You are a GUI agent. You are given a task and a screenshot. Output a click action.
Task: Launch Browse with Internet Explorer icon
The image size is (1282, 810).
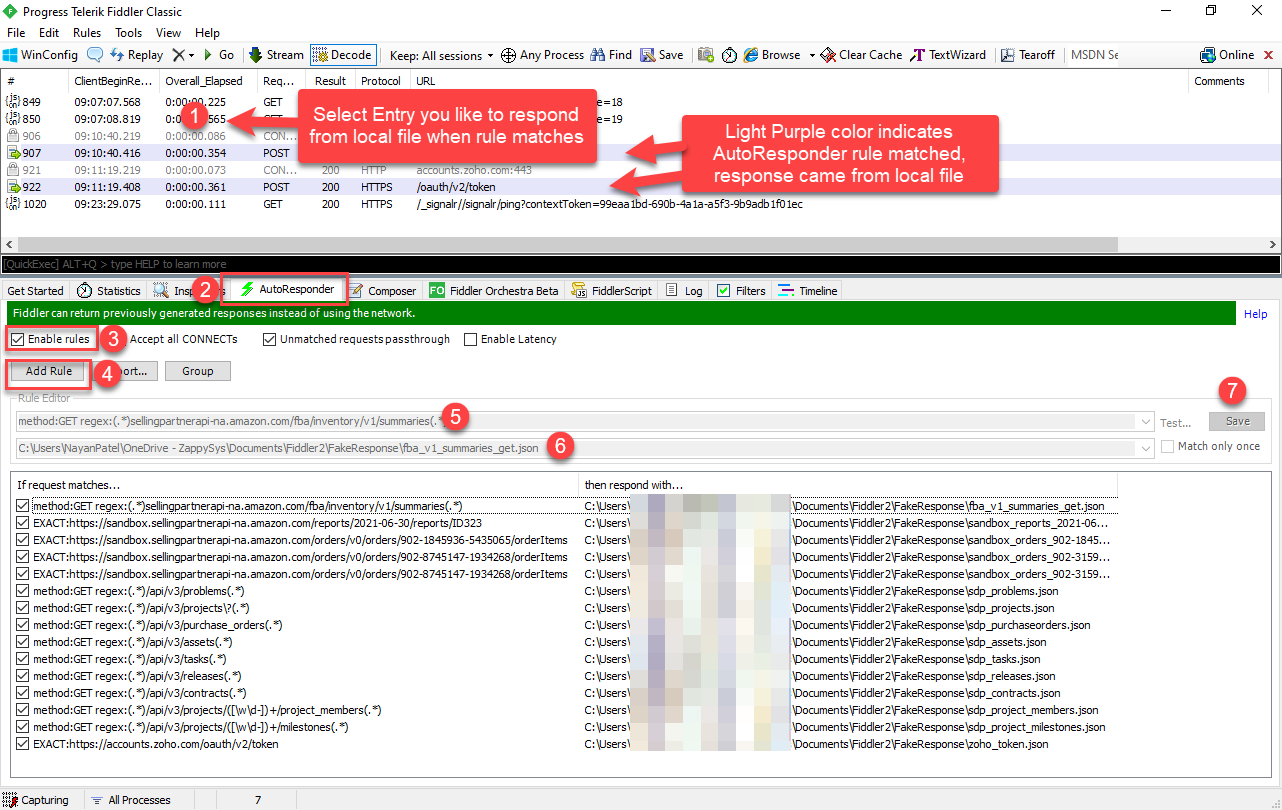pyautogui.click(x=772, y=55)
